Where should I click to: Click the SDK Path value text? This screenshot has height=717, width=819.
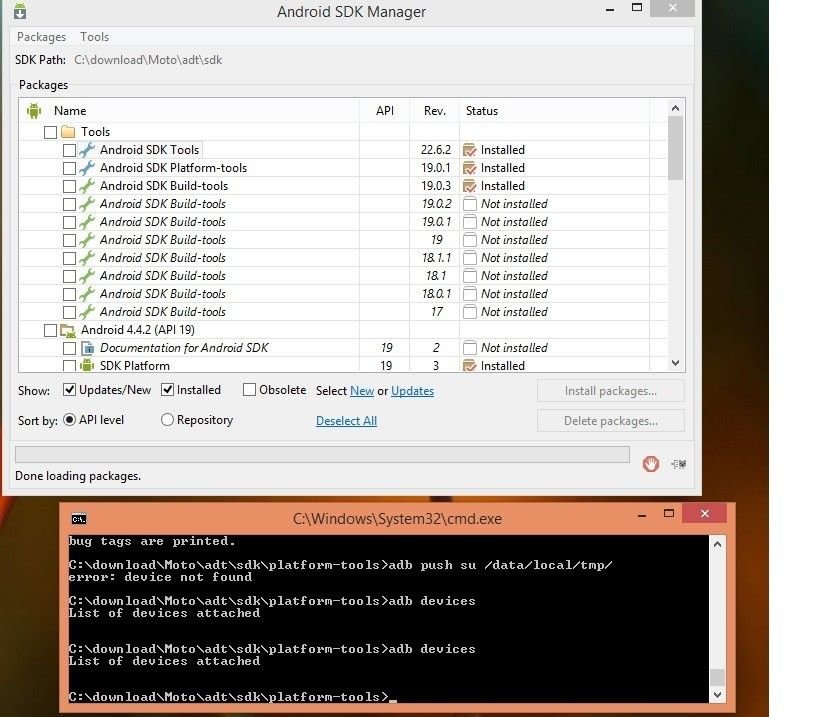tap(148, 60)
